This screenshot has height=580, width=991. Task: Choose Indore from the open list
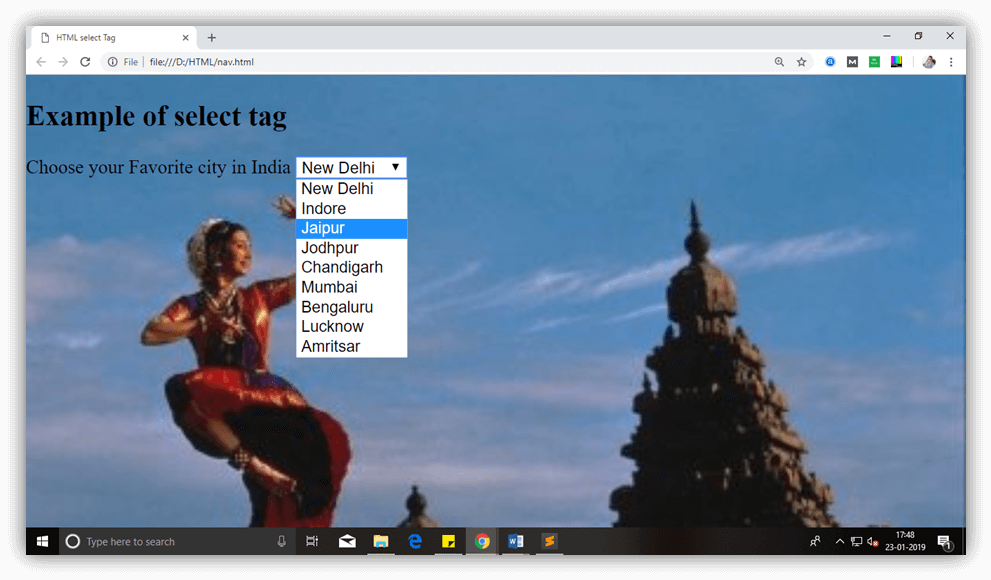tap(351, 208)
